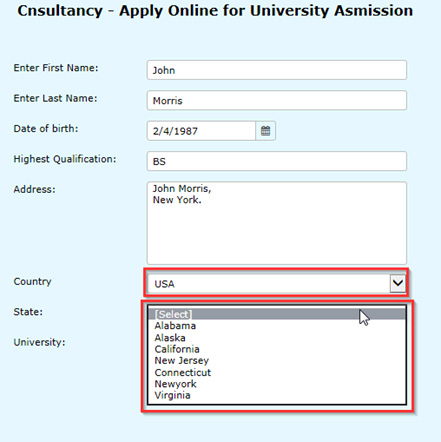Pick Connecticut from the State options
441x442 pixels.
[183, 372]
